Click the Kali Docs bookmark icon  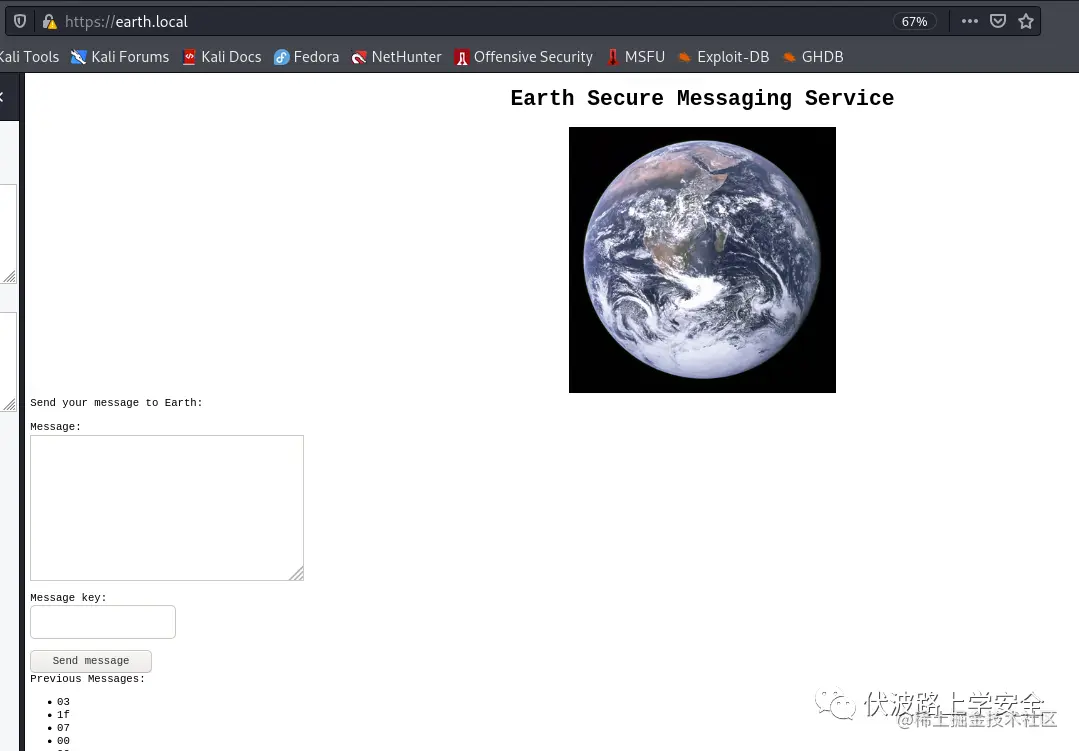189,57
